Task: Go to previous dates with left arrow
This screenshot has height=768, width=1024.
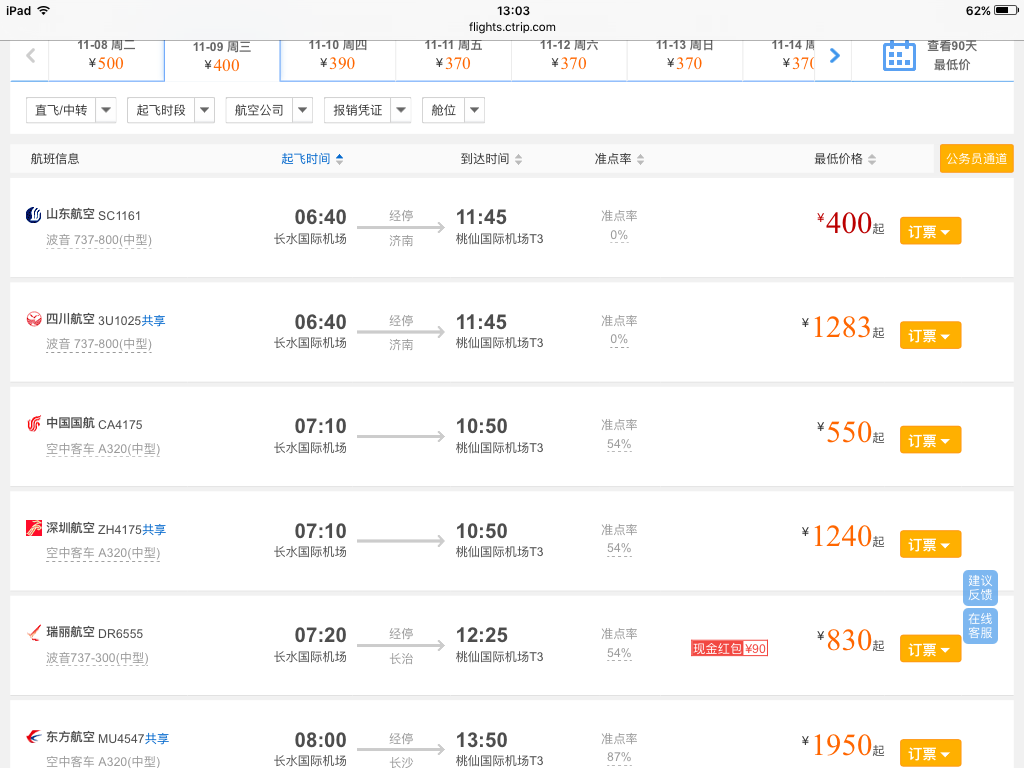Action: pyautogui.click(x=31, y=56)
